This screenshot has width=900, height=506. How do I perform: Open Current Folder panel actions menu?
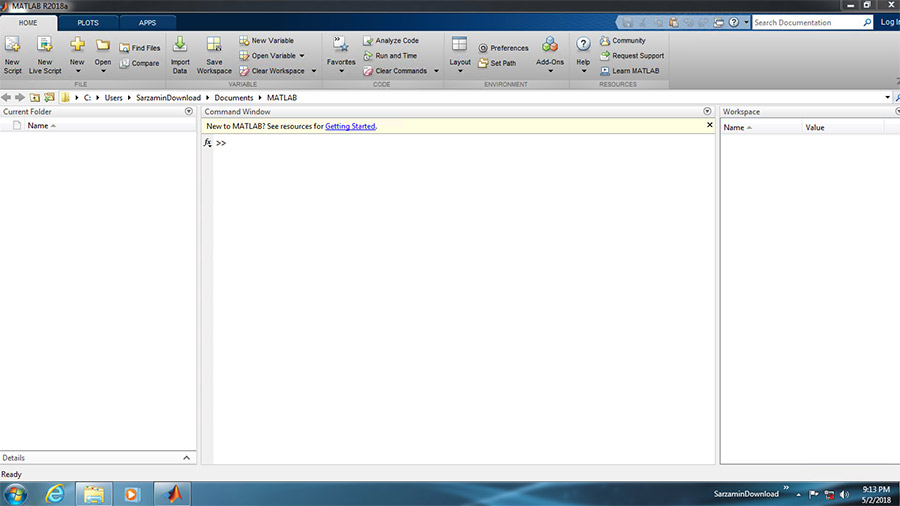189,111
